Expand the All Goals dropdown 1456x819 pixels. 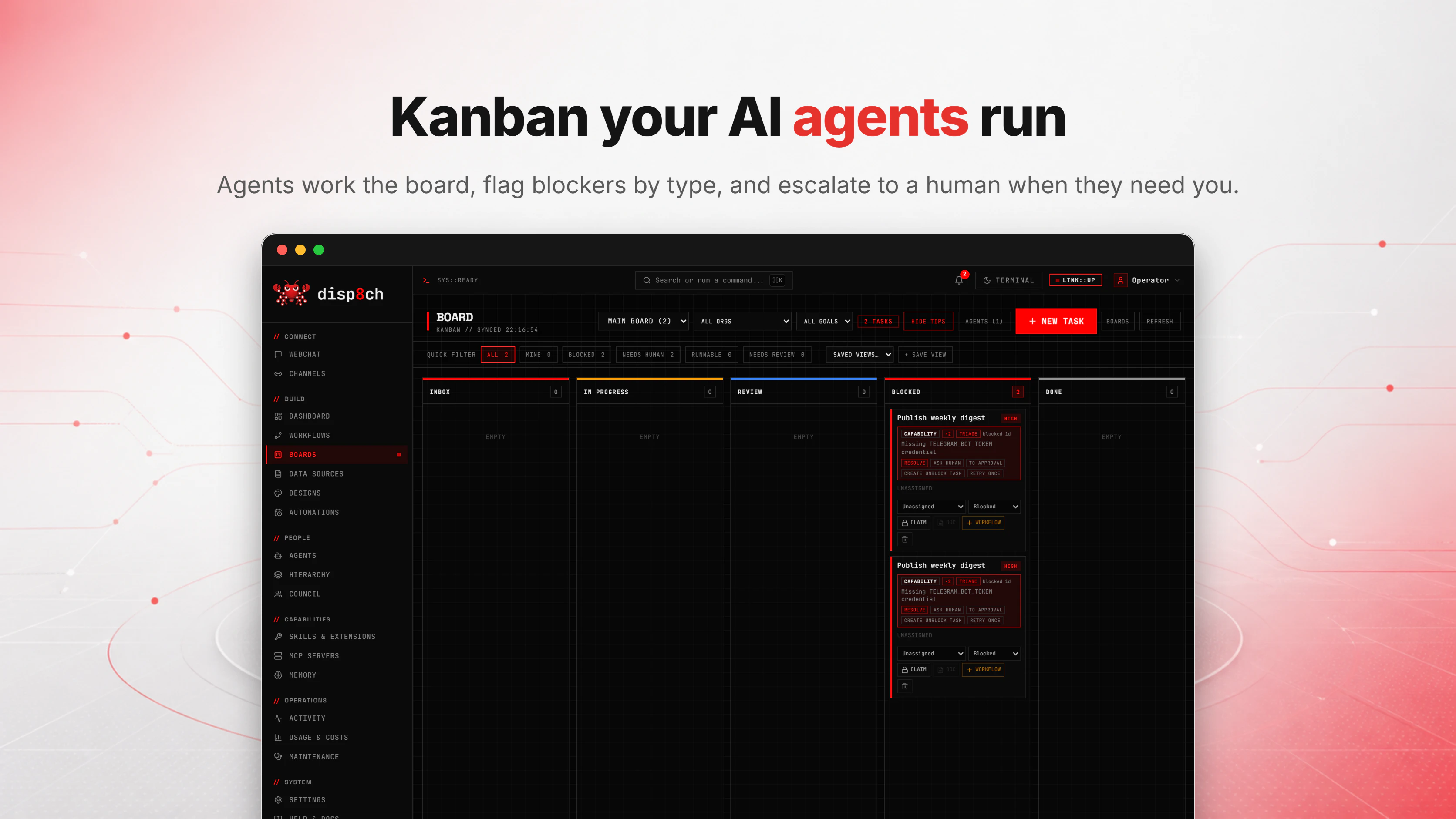pos(825,322)
